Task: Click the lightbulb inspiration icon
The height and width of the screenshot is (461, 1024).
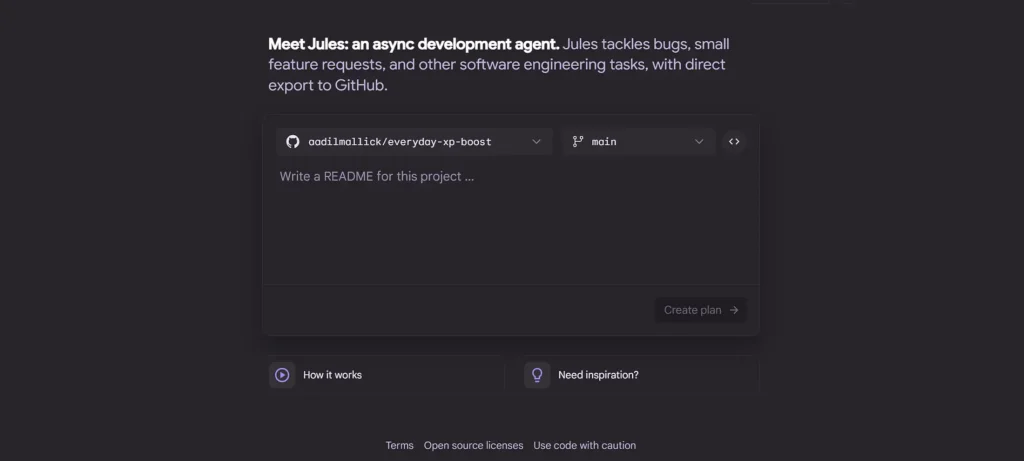Action: pos(537,375)
